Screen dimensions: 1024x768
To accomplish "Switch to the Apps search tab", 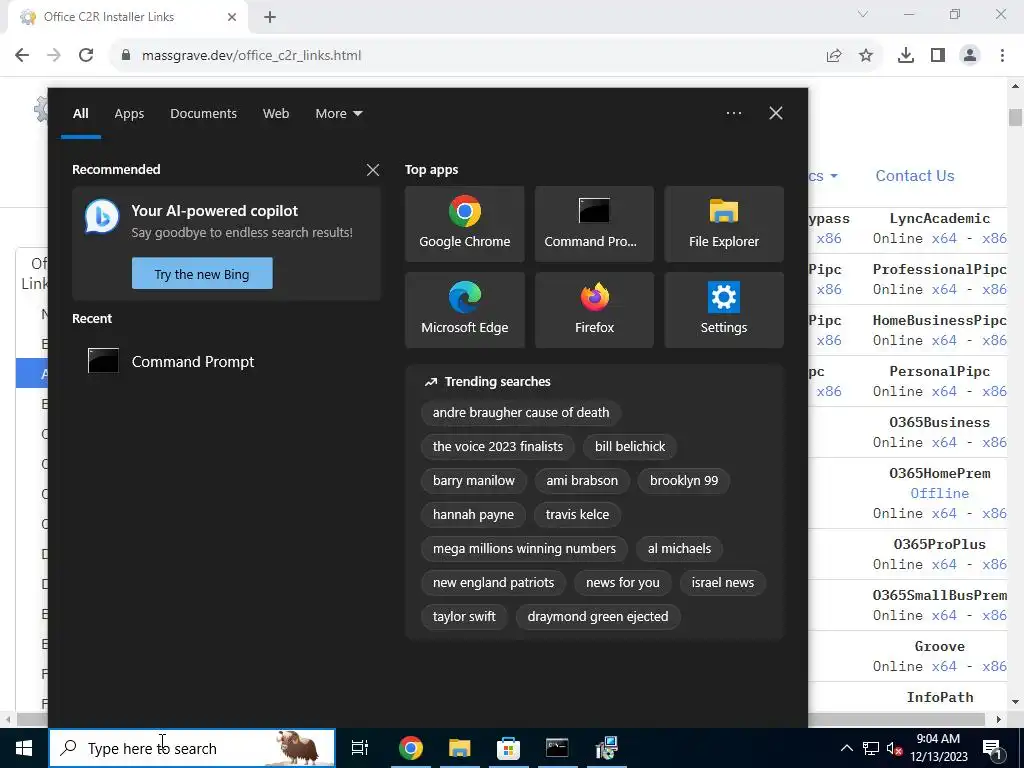I will point(129,114).
